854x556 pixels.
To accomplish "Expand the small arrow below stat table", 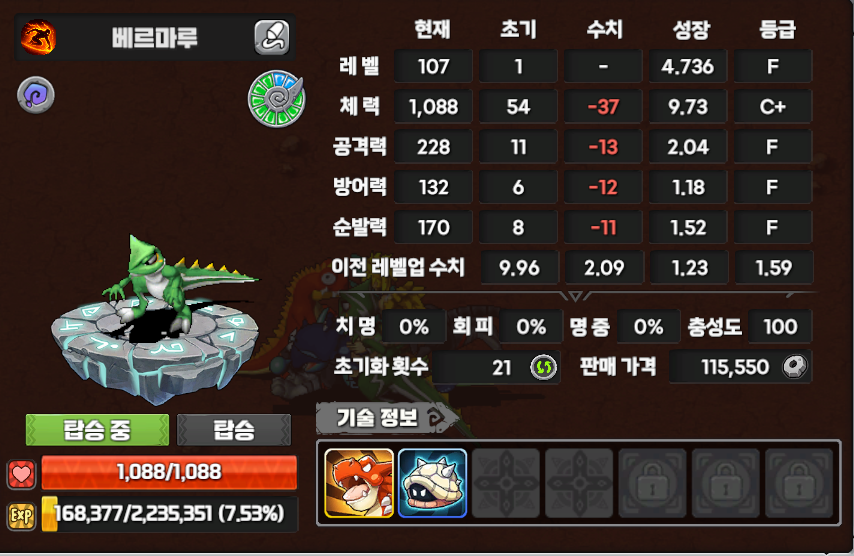I will click(x=575, y=296).
